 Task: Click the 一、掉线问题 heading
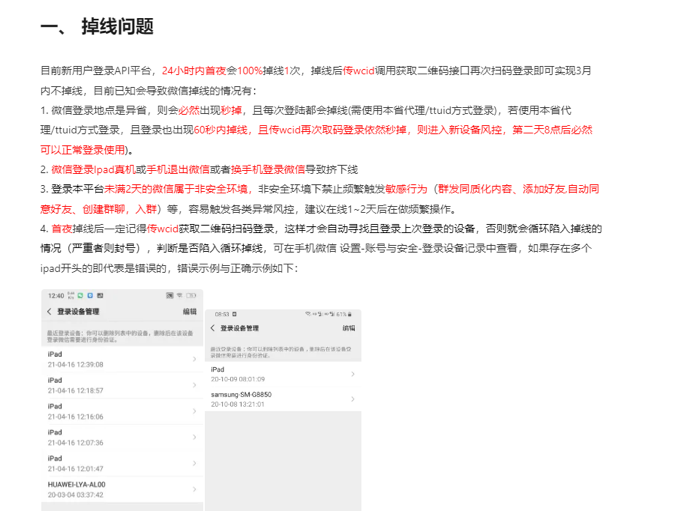tap(97, 27)
